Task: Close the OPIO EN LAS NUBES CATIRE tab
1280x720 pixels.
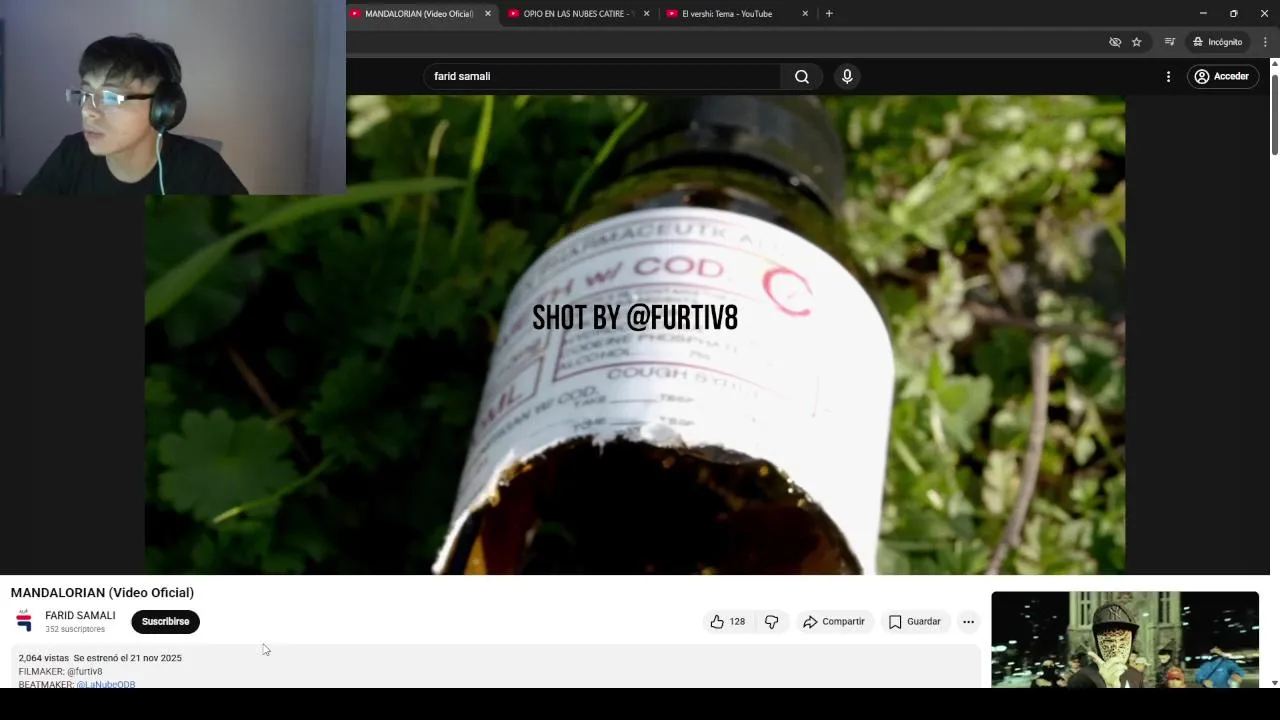Action: 646,14
